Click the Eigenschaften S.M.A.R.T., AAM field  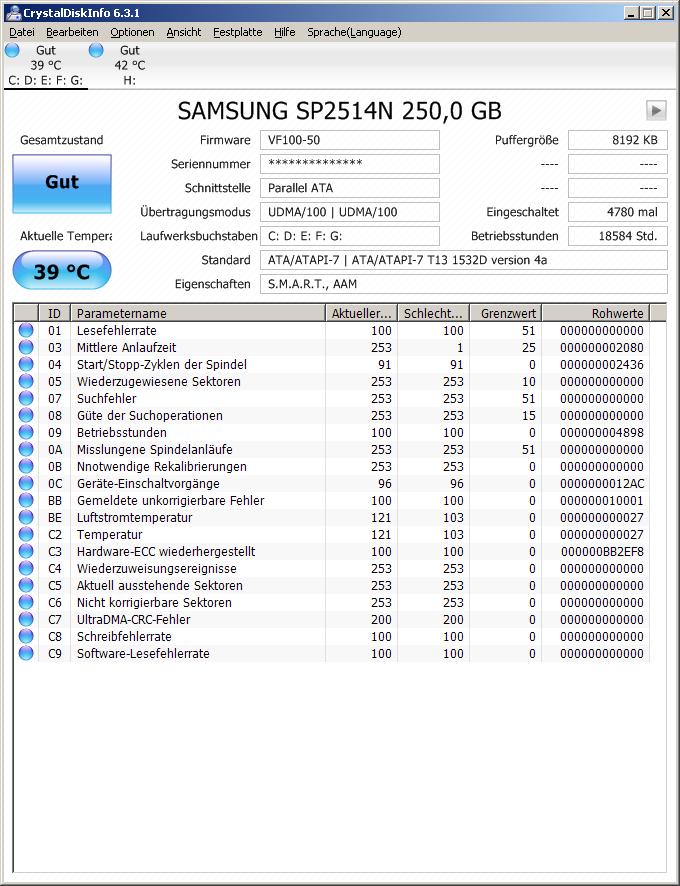[464, 284]
